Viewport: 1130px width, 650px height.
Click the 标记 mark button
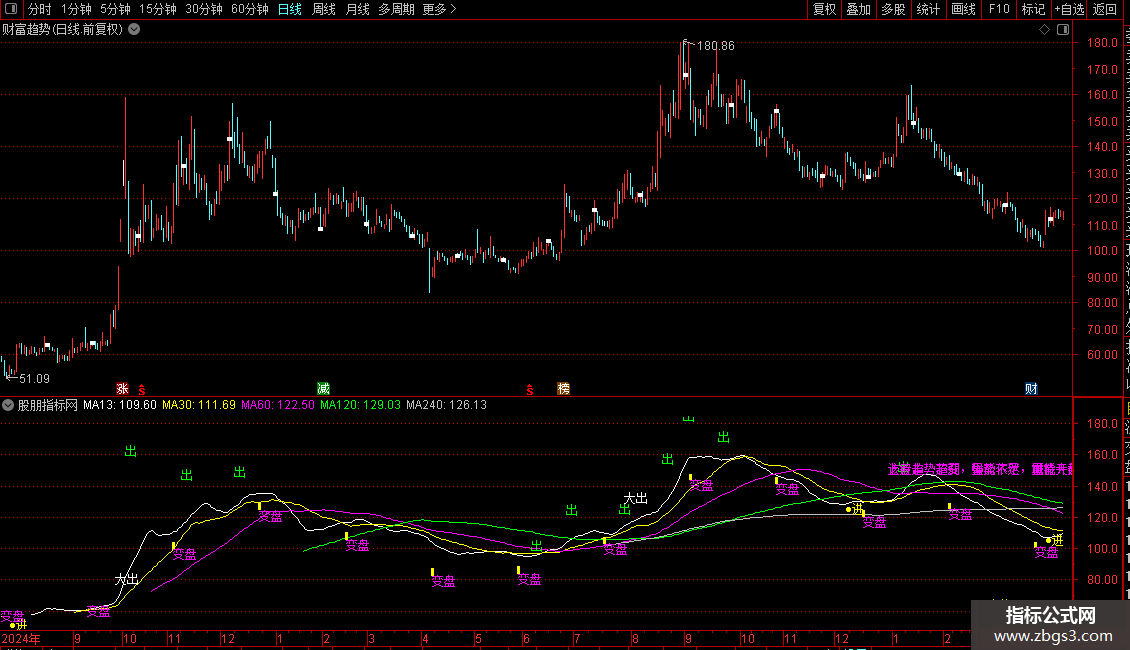click(1033, 9)
